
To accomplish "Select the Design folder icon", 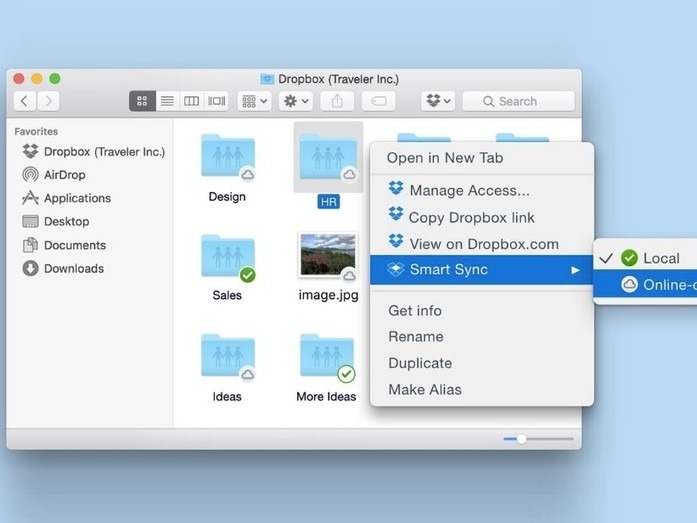I will pyautogui.click(x=228, y=157).
